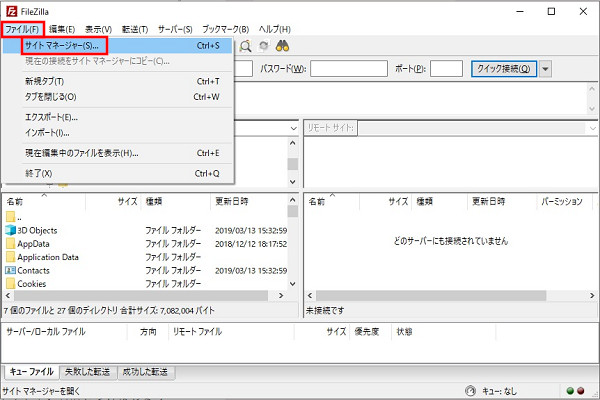The image size is (600, 400).
Task: Sort local files by サイズ column
Action: tap(113, 201)
